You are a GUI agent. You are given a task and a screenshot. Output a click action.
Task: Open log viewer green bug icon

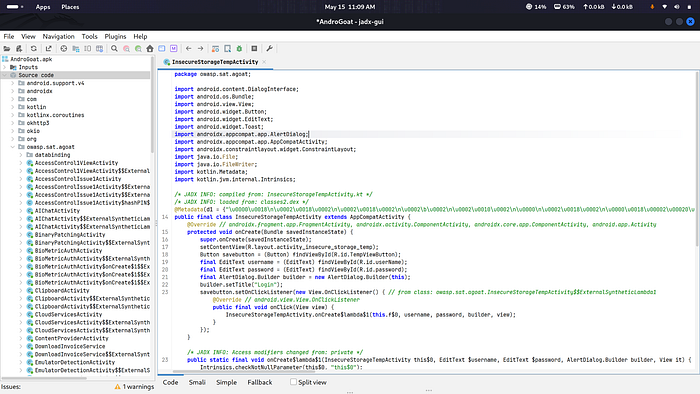tap(239, 49)
